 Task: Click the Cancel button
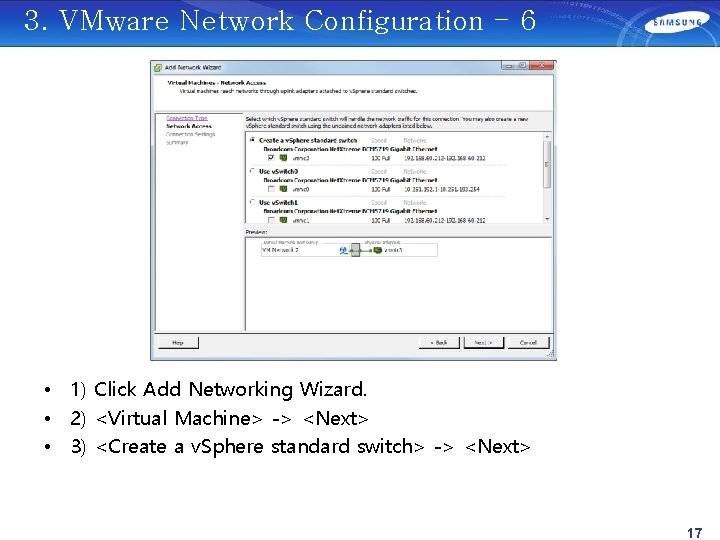(528, 343)
